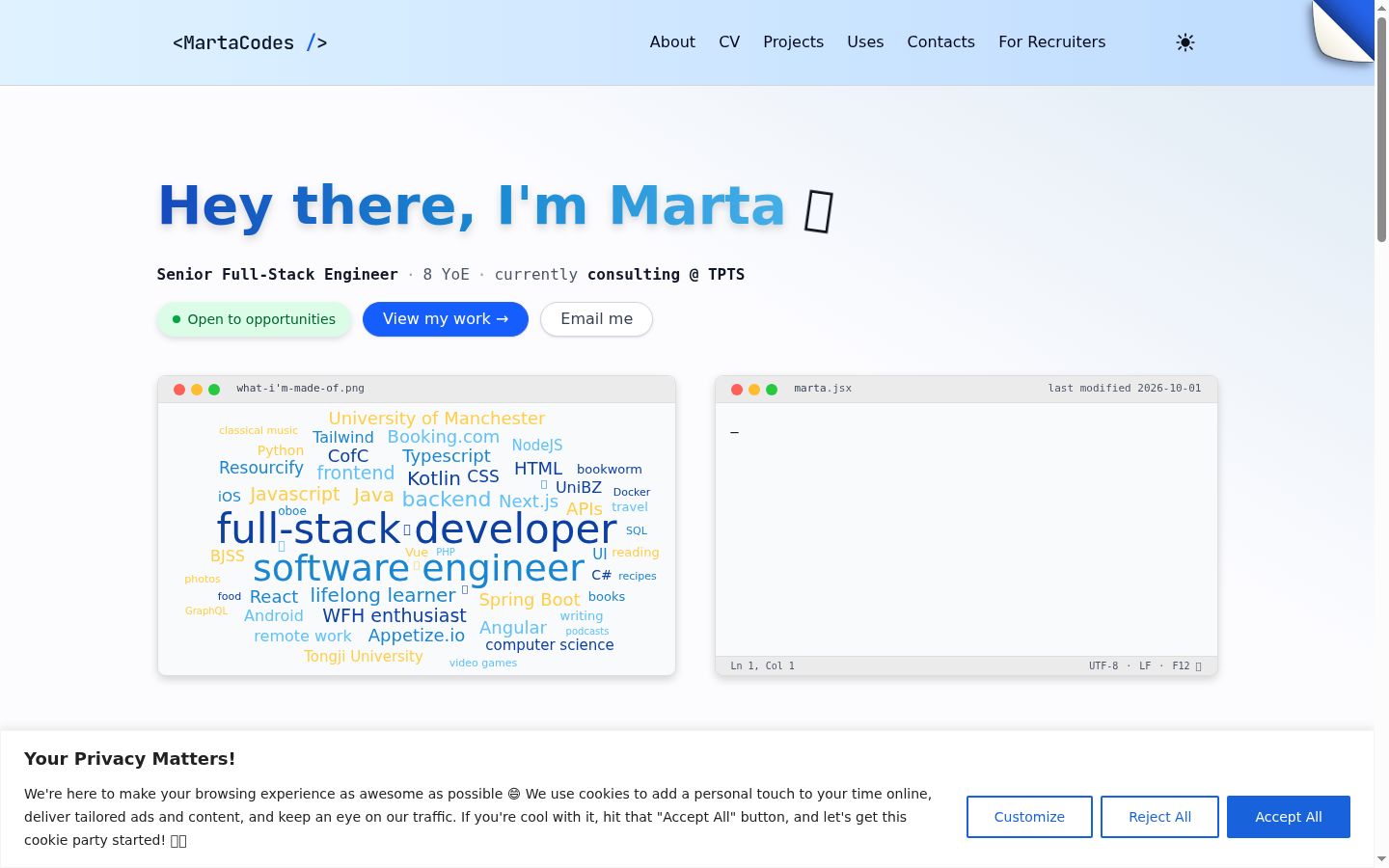Click the F12 indicator in the editor status bar
Viewport: 1389px width, 868px height.
pyautogui.click(x=1186, y=666)
